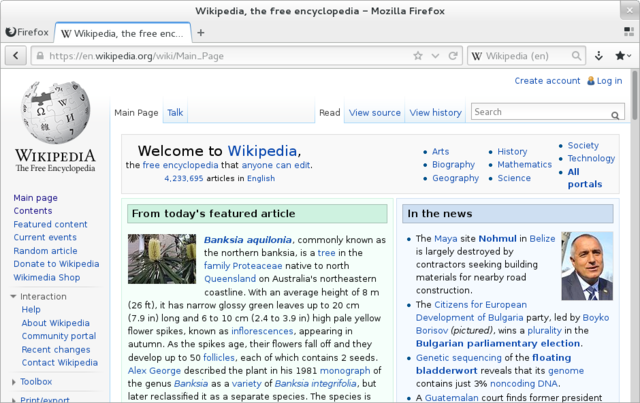Open the Downloads arrow icon
The image size is (640, 403).
599,56
